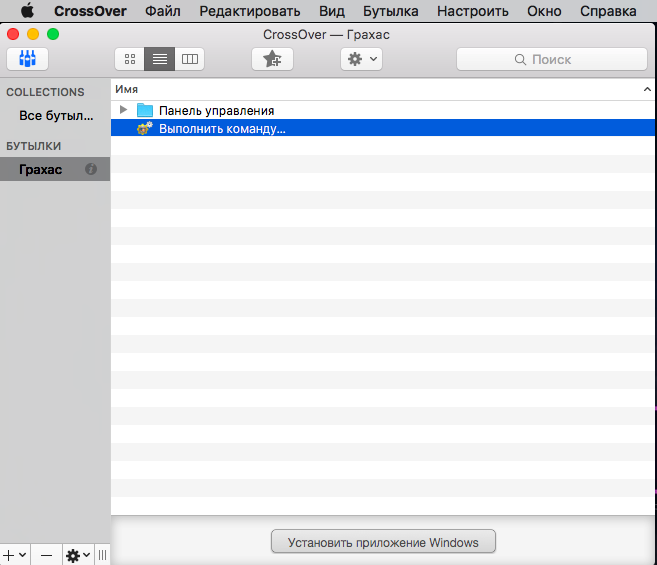The height and width of the screenshot is (565, 657).
Task: Remove bottle with the minus button
Action: [x=47, y=555]
